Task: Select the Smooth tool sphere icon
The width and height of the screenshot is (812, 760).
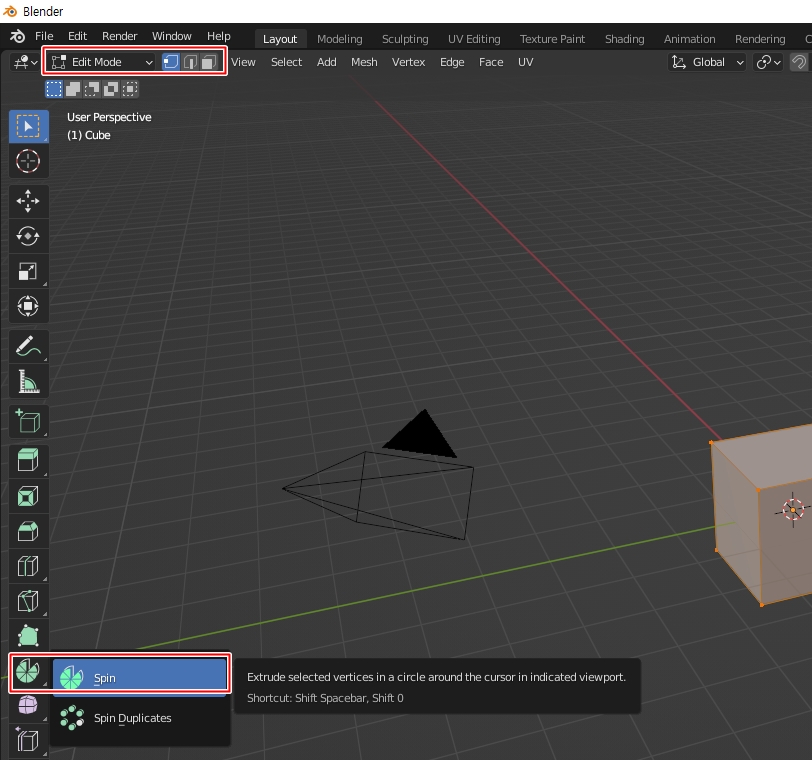Action: pos(28,706)
